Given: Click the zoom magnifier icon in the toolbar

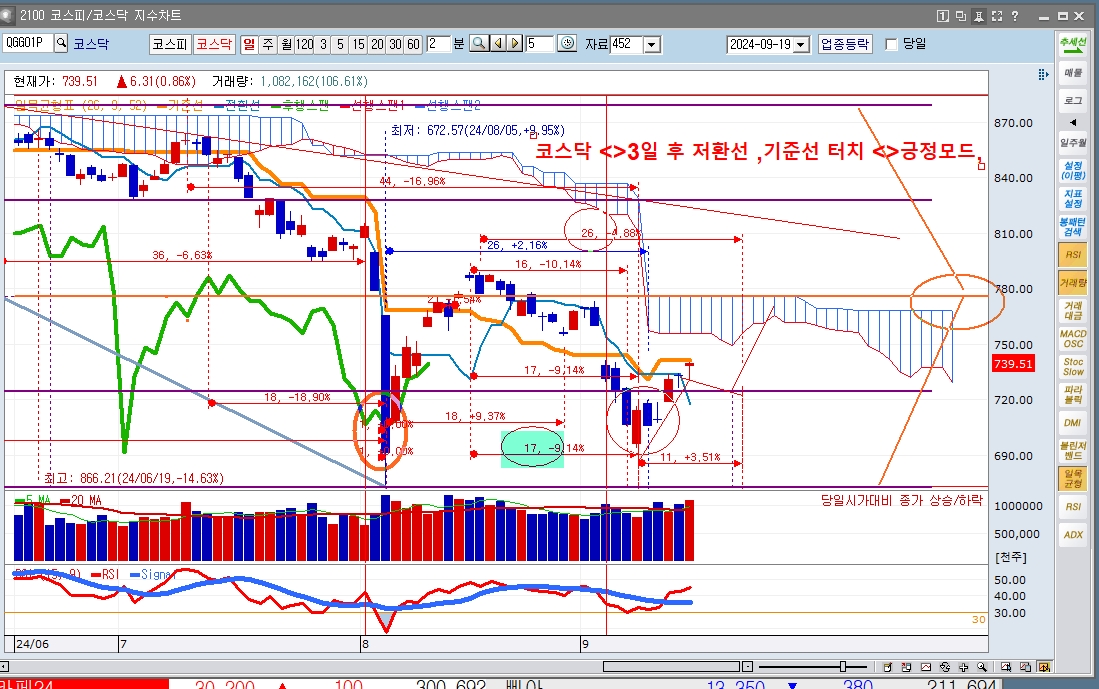Looking at the screenshot, I should tap(479, 43).
